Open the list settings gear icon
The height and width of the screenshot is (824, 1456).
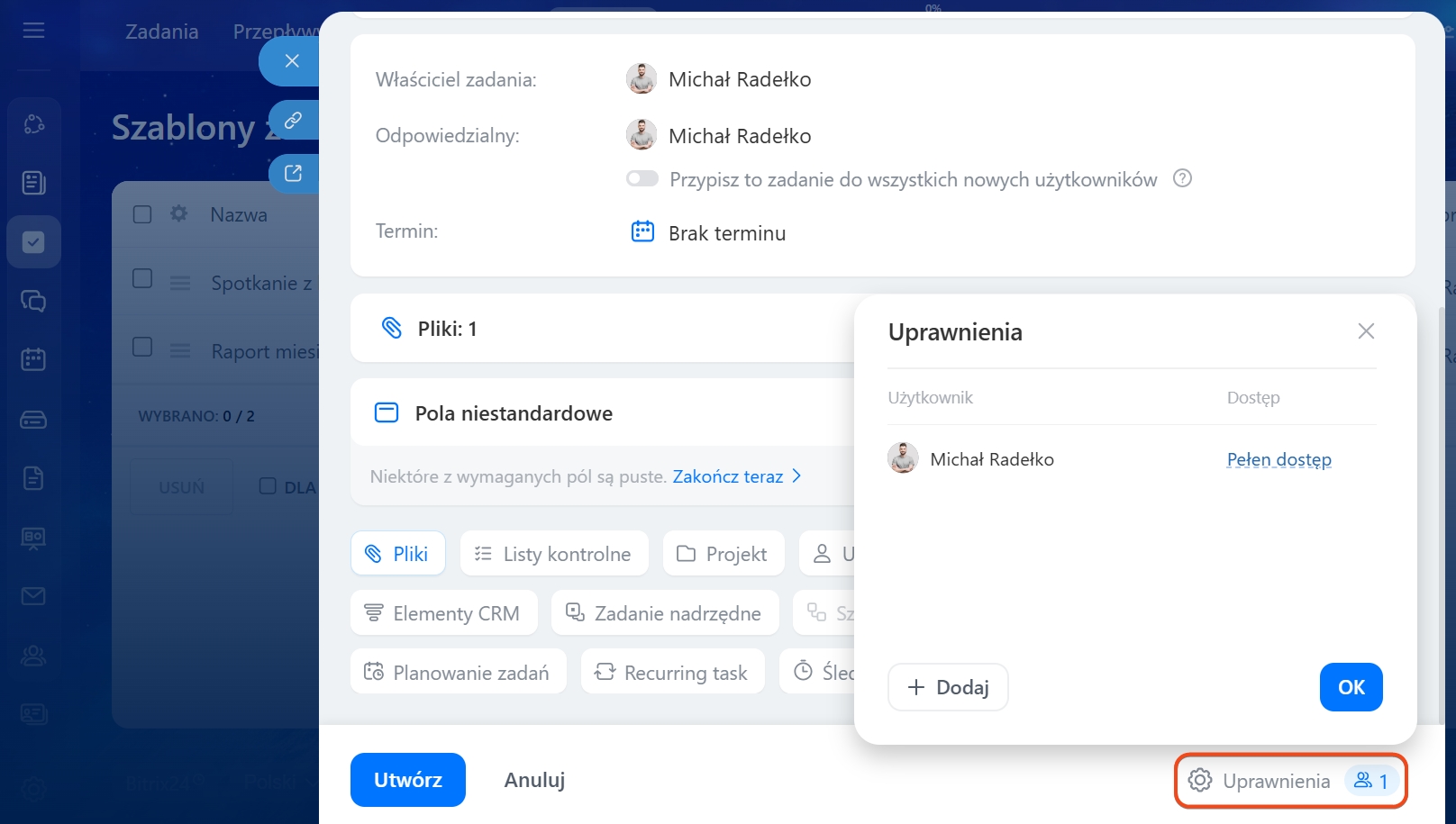179,213
